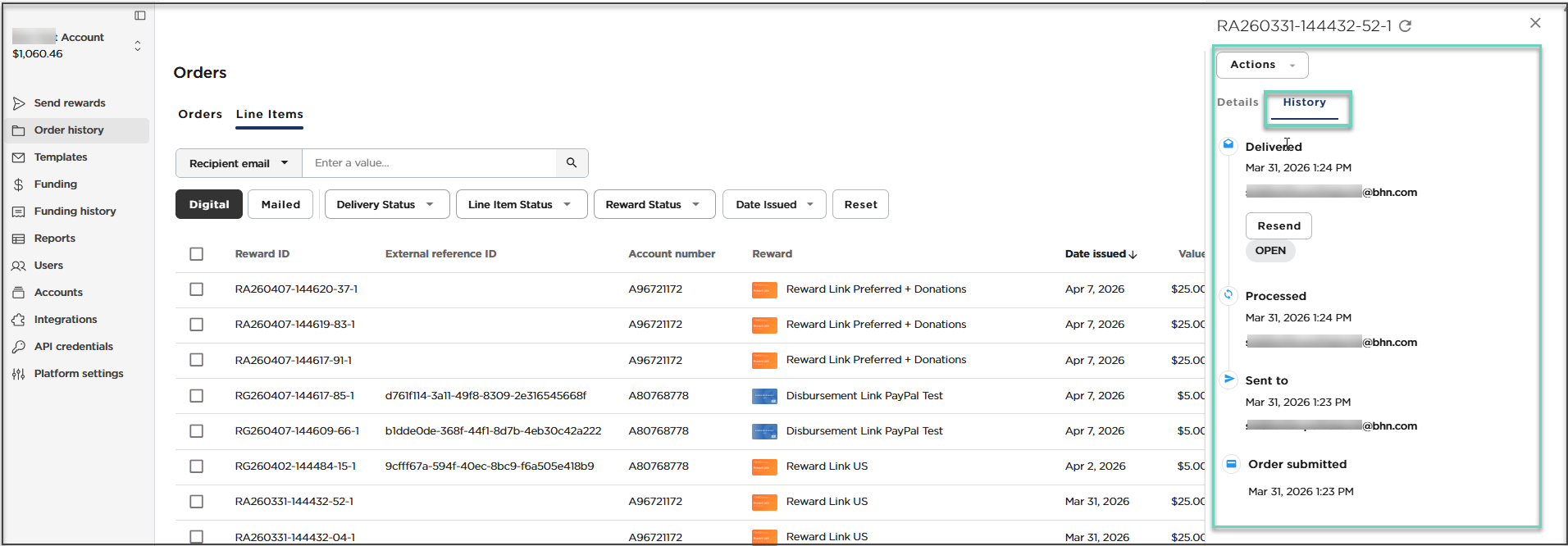Click the search magnifier icon
Viewport: 1568px width, 546px height.
[572, 163]
